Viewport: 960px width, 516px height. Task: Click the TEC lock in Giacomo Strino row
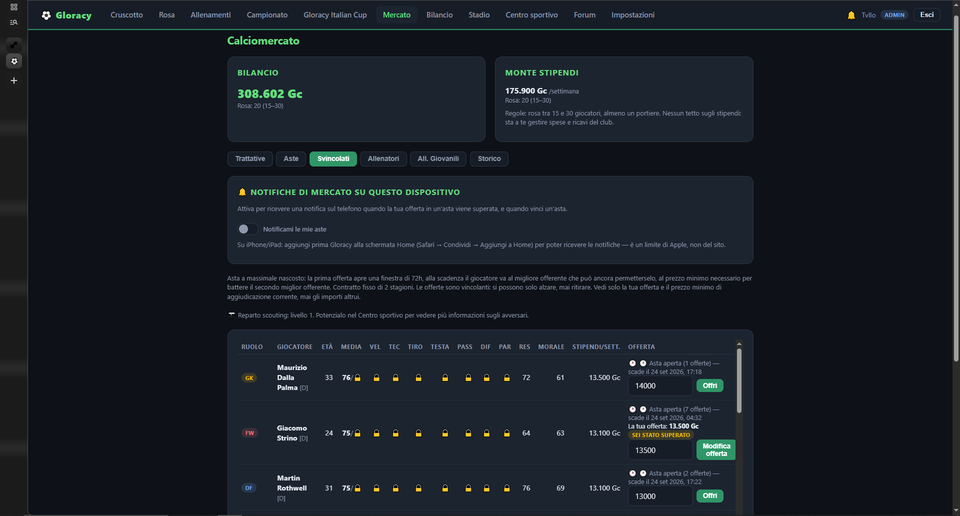pos(396,433)
